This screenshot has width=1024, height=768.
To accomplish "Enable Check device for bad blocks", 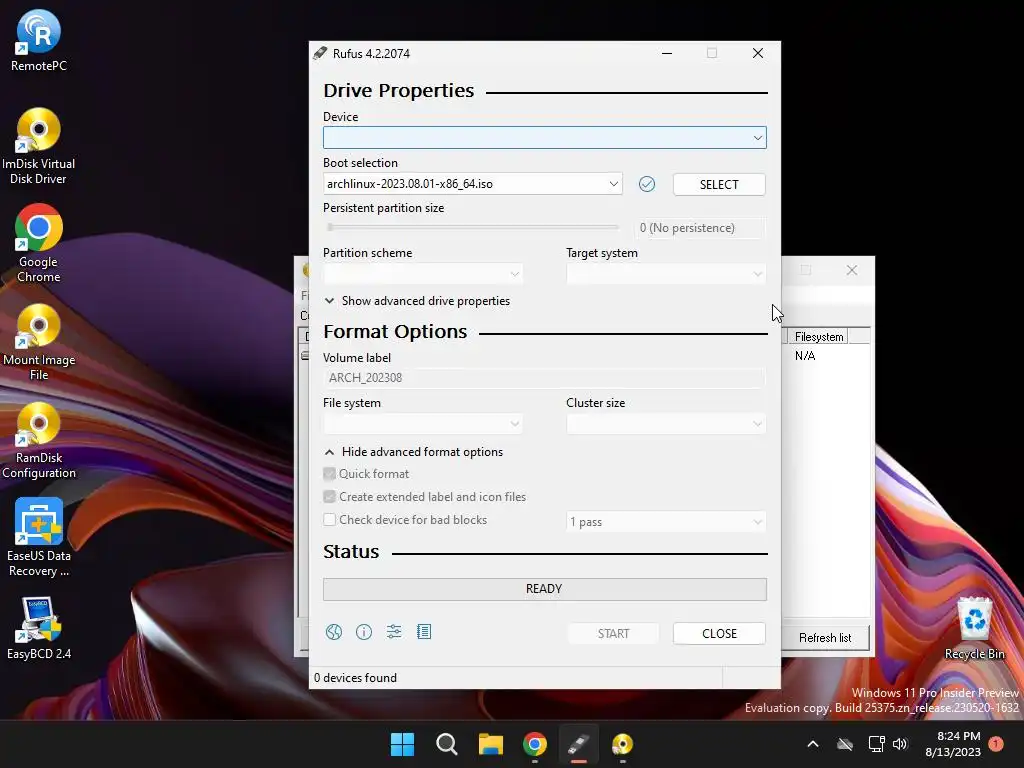I will 330,519.
